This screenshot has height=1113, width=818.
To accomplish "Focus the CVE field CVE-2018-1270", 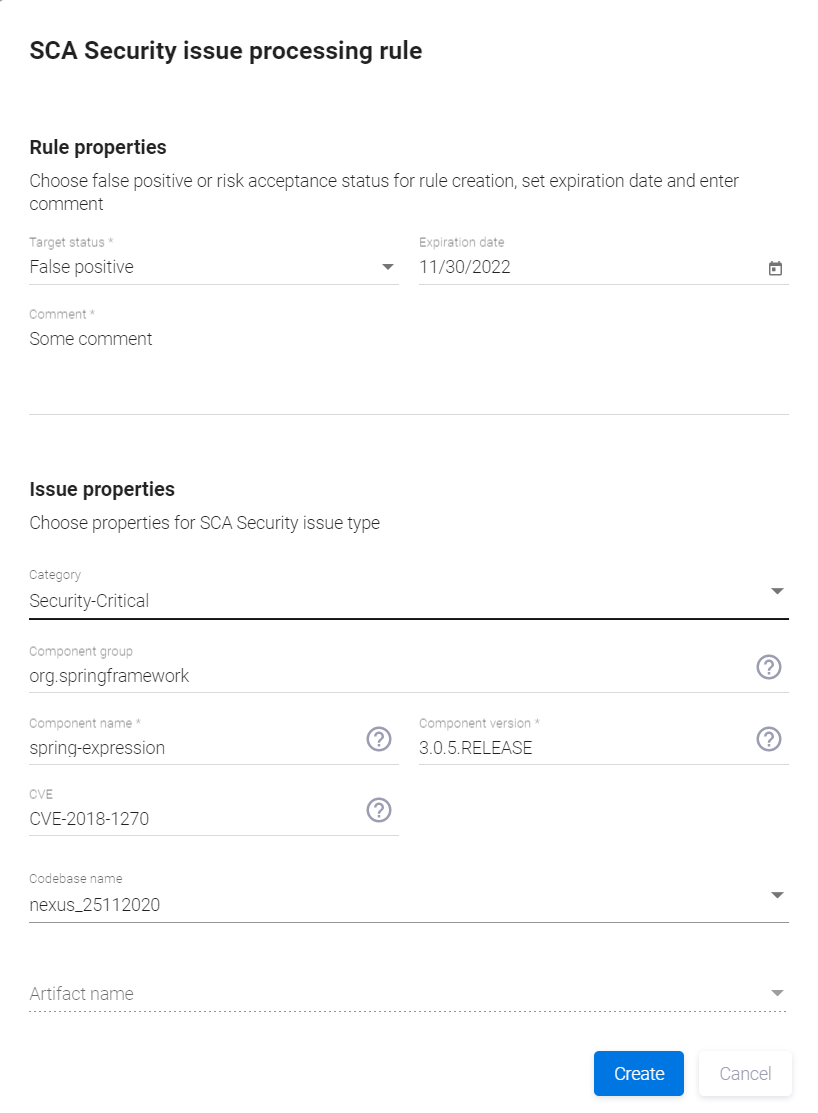I will 190,820.
